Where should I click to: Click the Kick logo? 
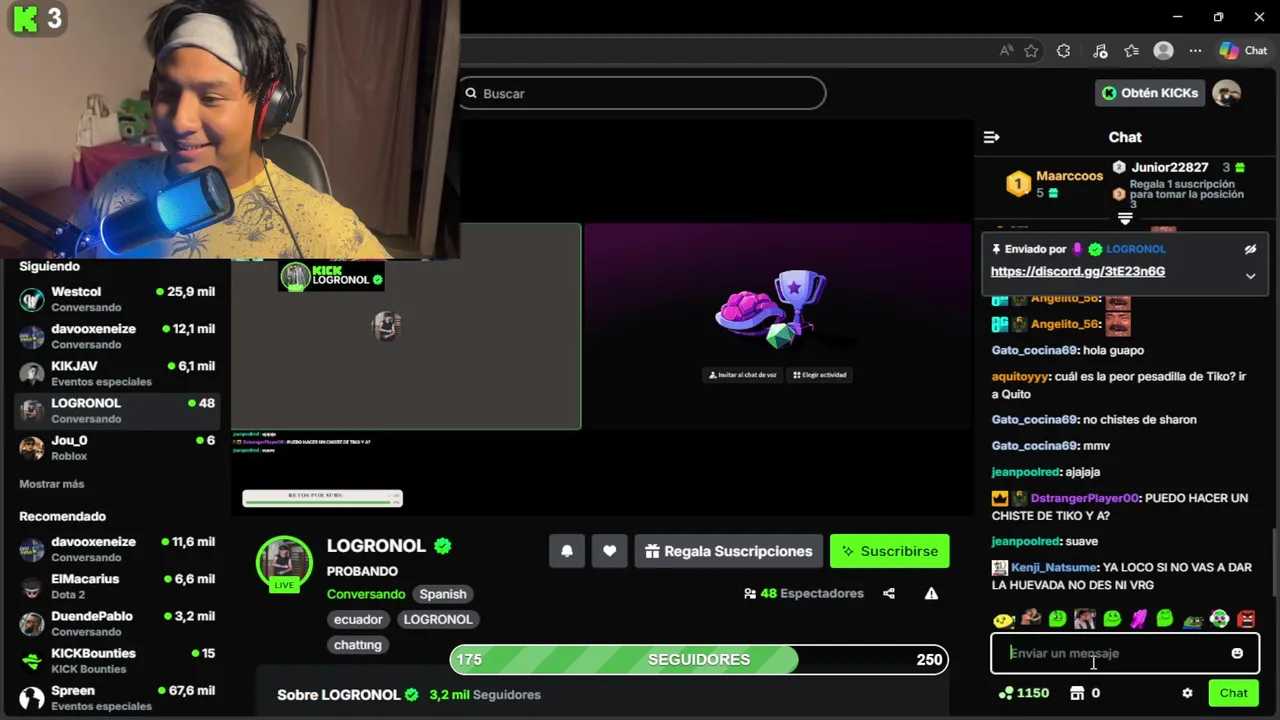point(26,18)
